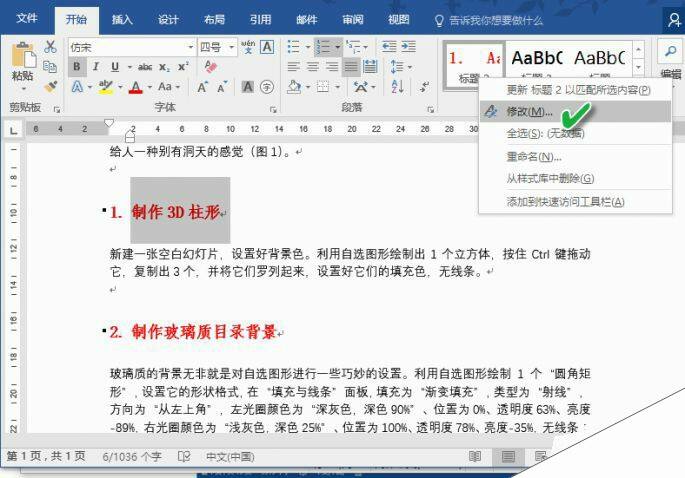The height and width of the screenshot is (478, 685).
Task: Click the Find magnifier icon
Action: coord(670,52)
